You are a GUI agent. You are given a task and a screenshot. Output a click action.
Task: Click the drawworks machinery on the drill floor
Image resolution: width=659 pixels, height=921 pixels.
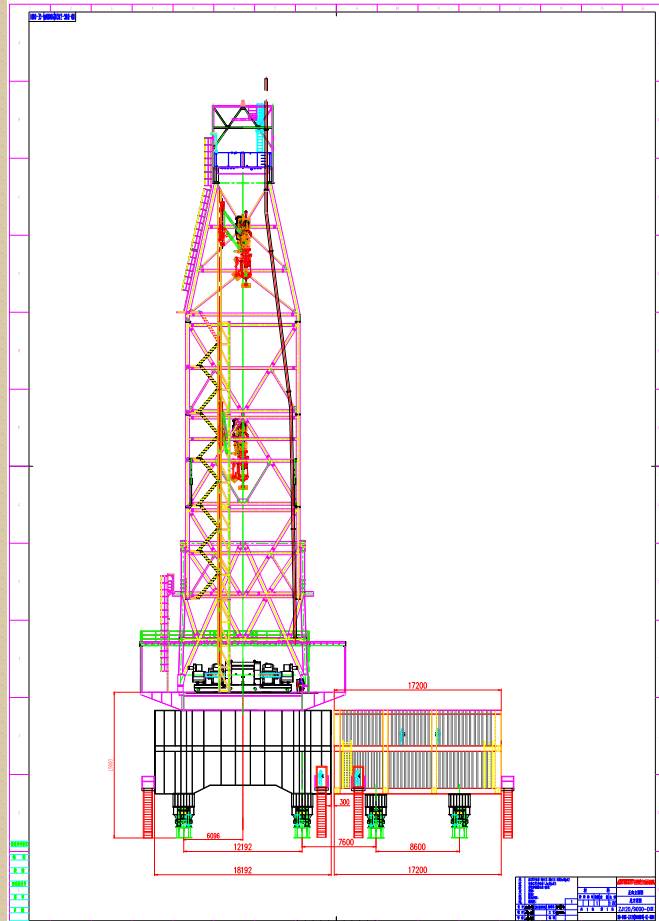(x=246, y=677)
